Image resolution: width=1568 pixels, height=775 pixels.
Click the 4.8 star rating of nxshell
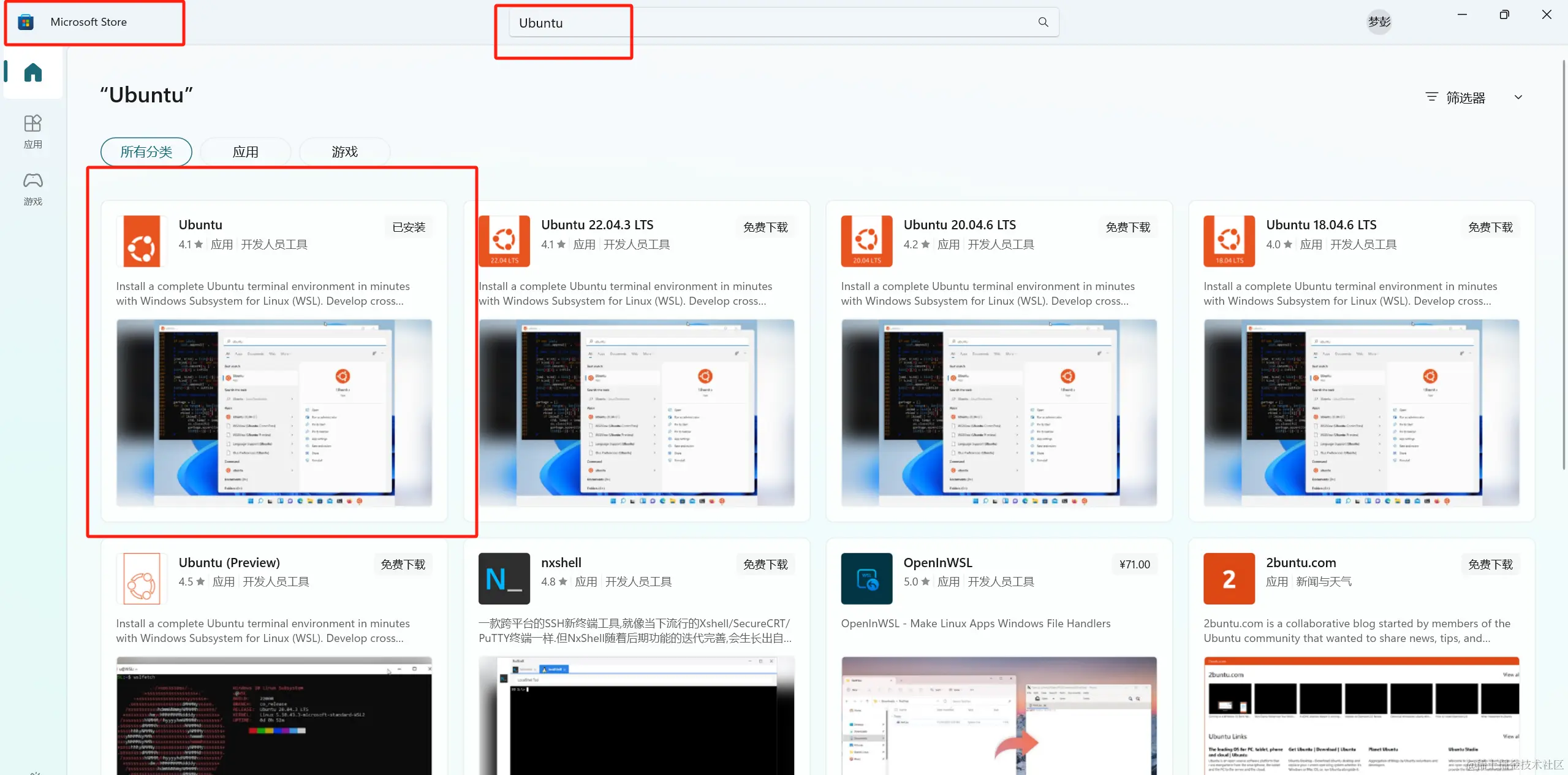point(554,582)
